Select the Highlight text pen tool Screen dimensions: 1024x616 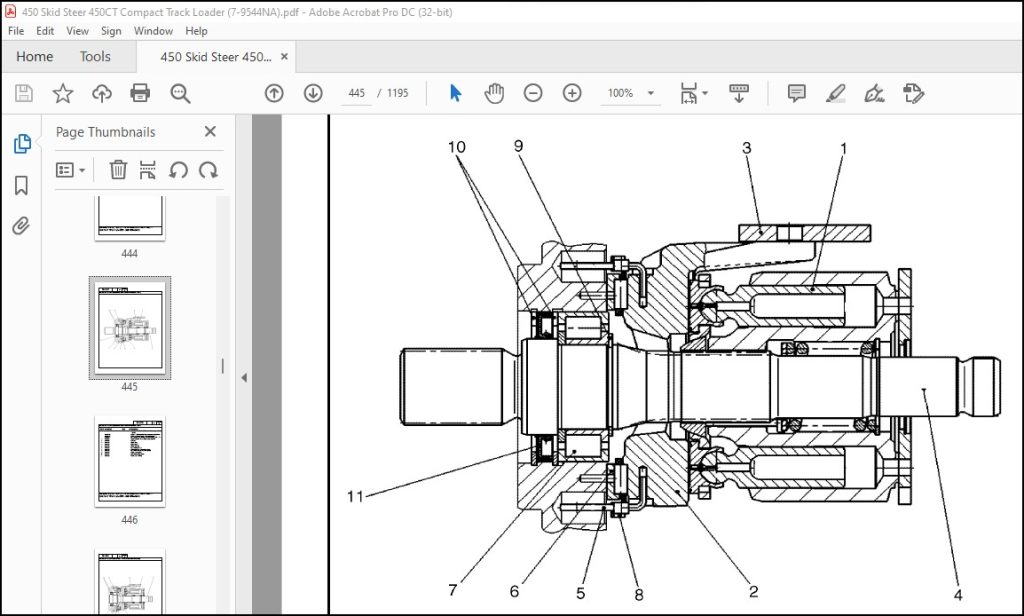(x=836, y=93)
